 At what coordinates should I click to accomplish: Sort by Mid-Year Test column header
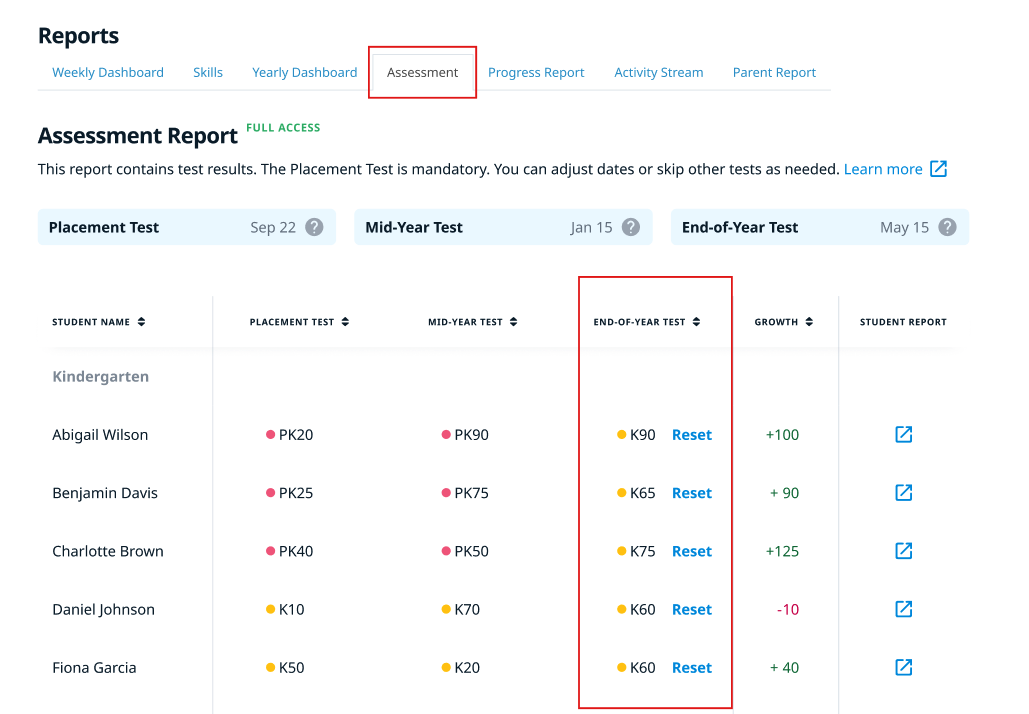tap(472, 322)
